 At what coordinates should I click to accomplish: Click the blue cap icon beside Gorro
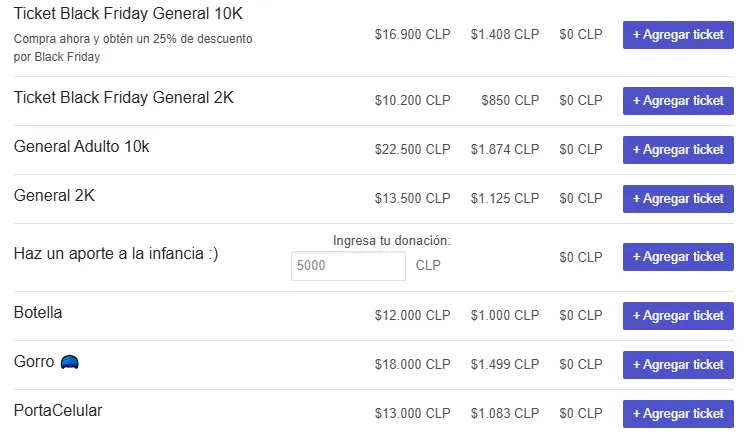click(x=69, y=363)
